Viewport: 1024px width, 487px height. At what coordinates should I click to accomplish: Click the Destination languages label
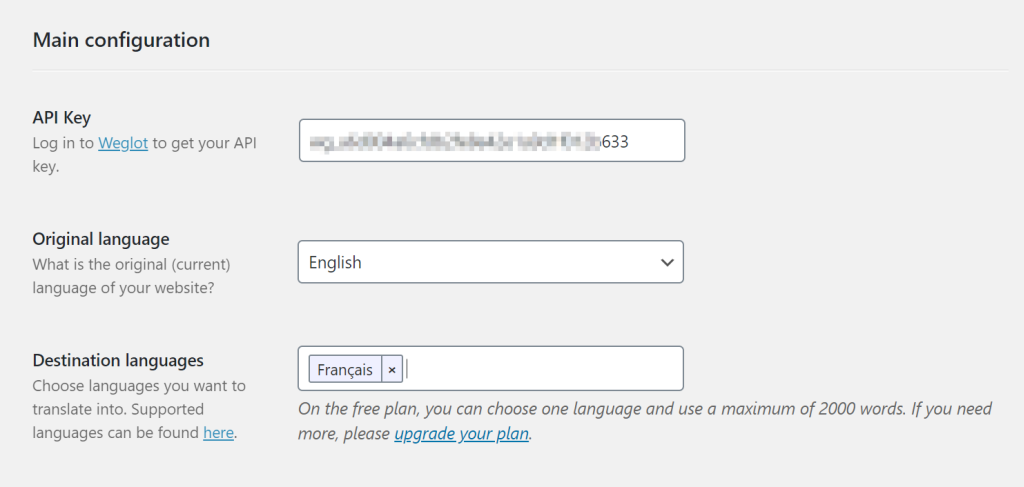tap(118, 360)
